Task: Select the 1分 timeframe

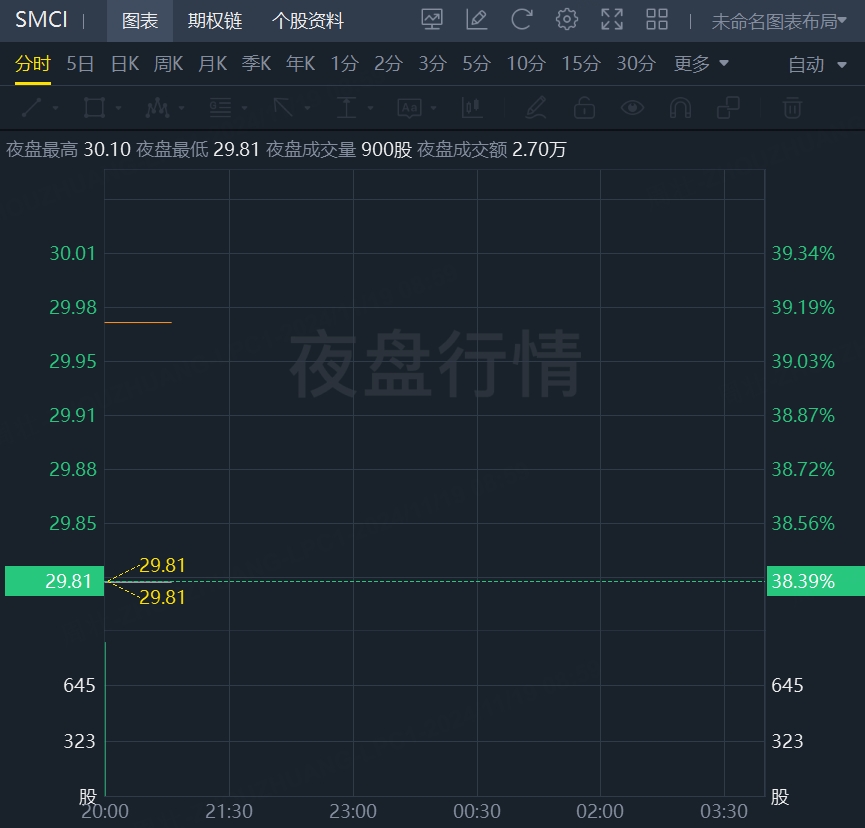Action: pyautogui.click(x=345, y=63)
